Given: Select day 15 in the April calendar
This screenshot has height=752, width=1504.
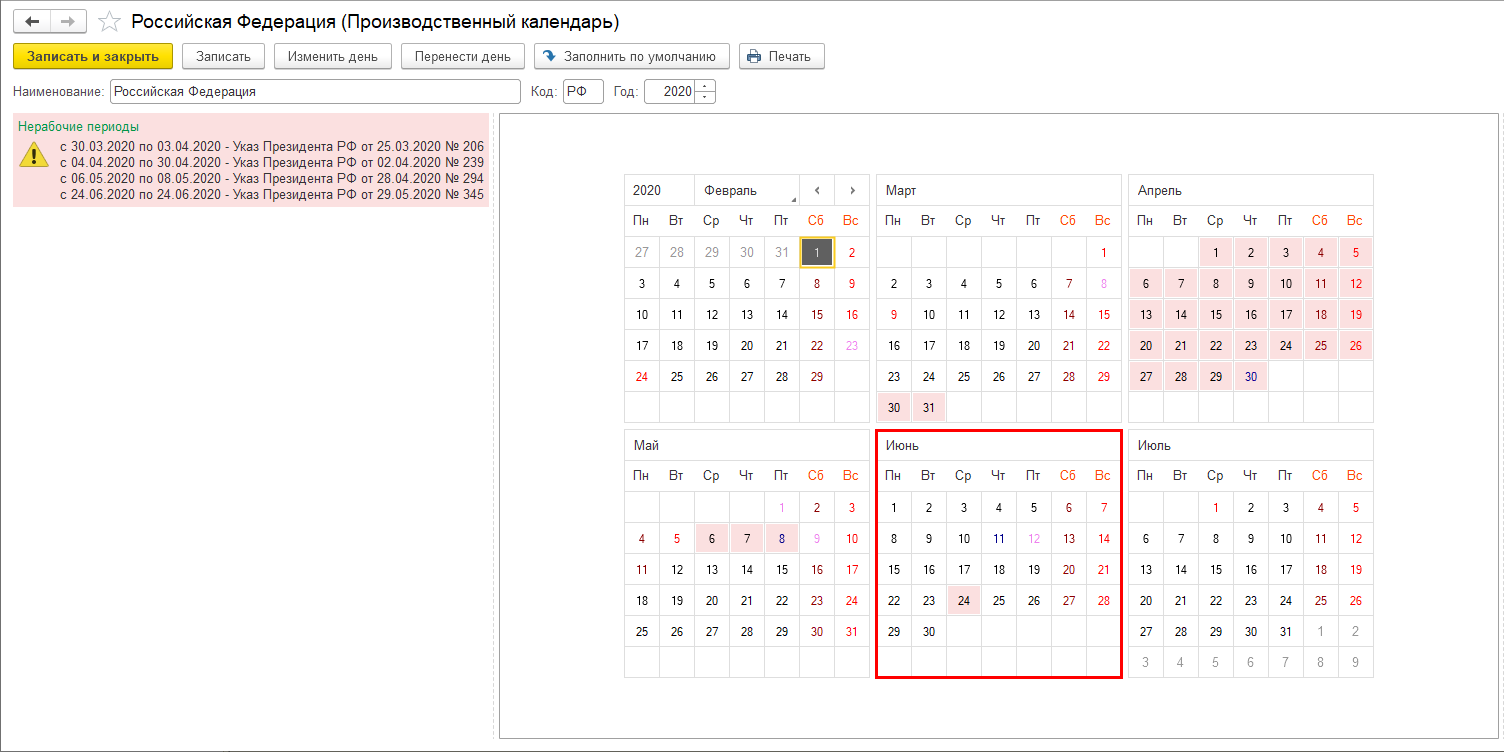Looking at the screenshot, I should (x=1216, y=315).
